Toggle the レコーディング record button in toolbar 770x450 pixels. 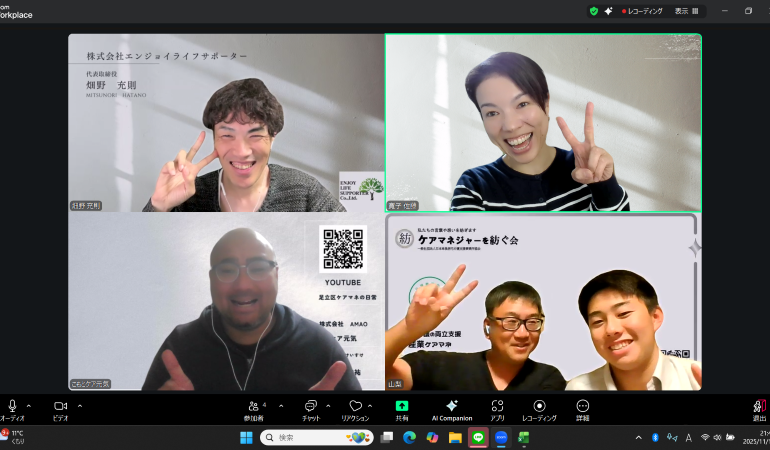539,406
